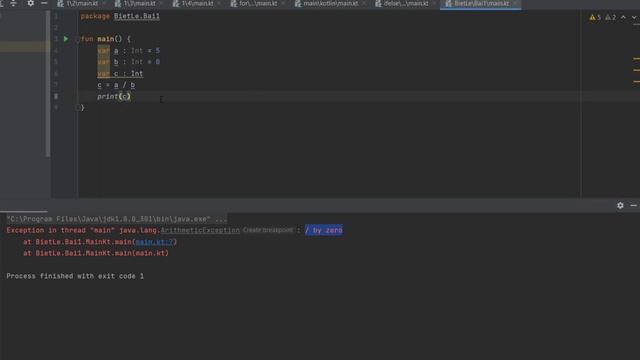Click fold end marker at closing brace
Image resolution: width=640 pixels, height=360 pixels.
click(77, 107)
